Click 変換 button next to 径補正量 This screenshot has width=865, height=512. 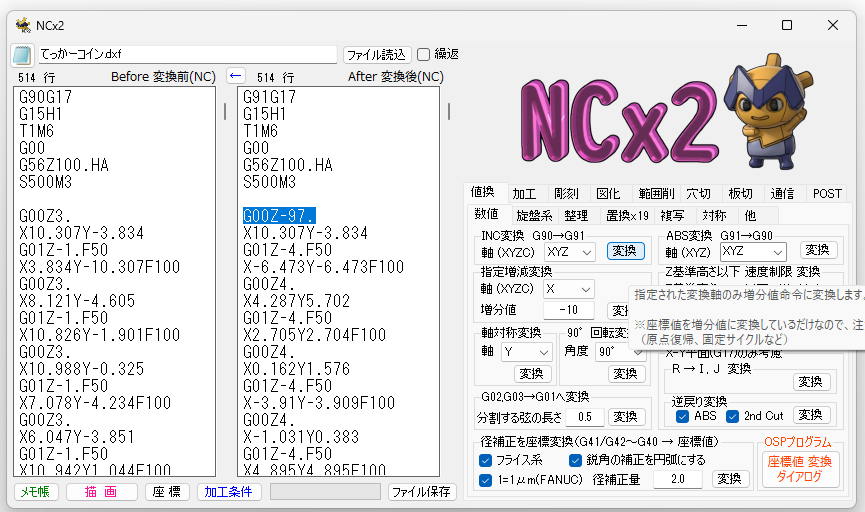[x=729, y=479]
